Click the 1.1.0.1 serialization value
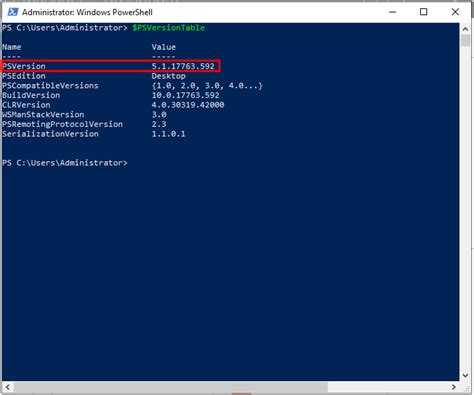This screenshot has height=395, width=474. (169, 134)
